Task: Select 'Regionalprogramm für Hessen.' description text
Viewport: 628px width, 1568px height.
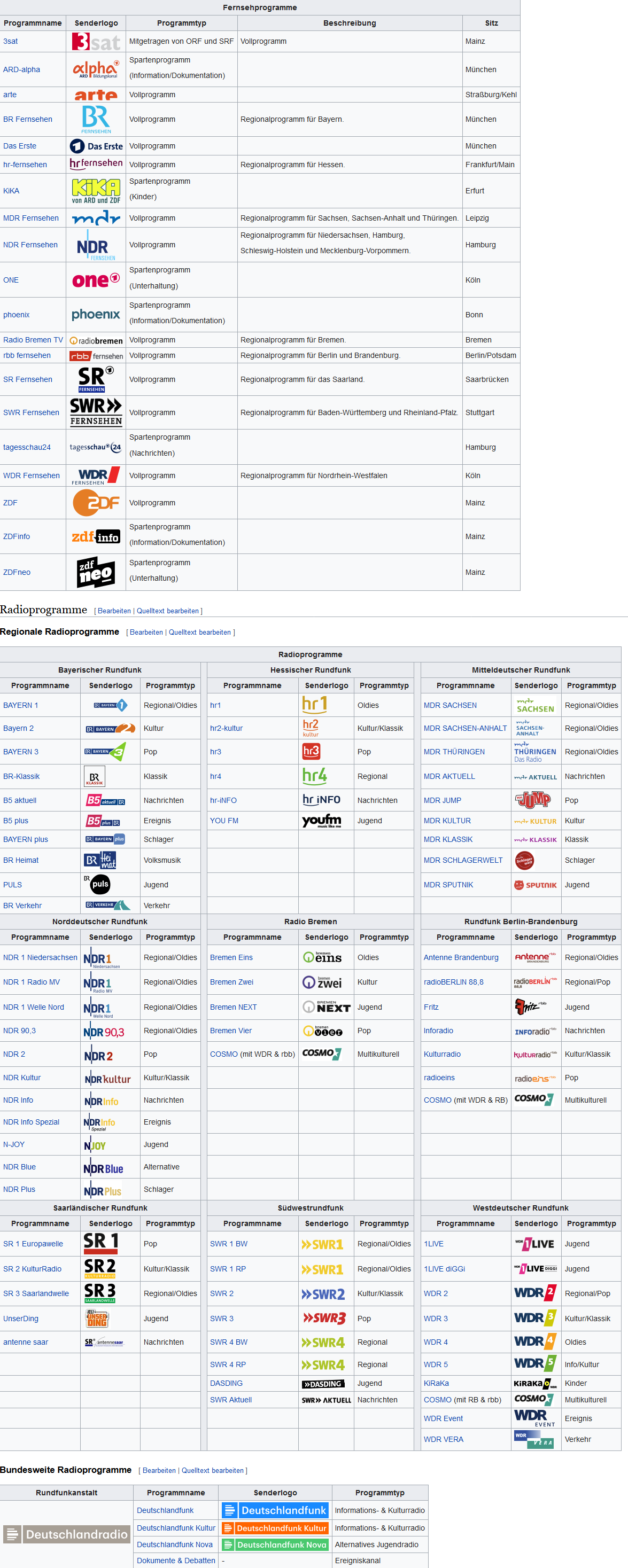Action: pos(292,165)
